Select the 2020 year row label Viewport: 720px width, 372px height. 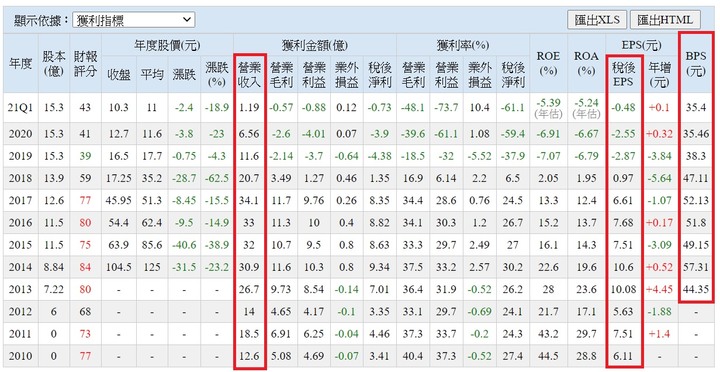[20, 134]
